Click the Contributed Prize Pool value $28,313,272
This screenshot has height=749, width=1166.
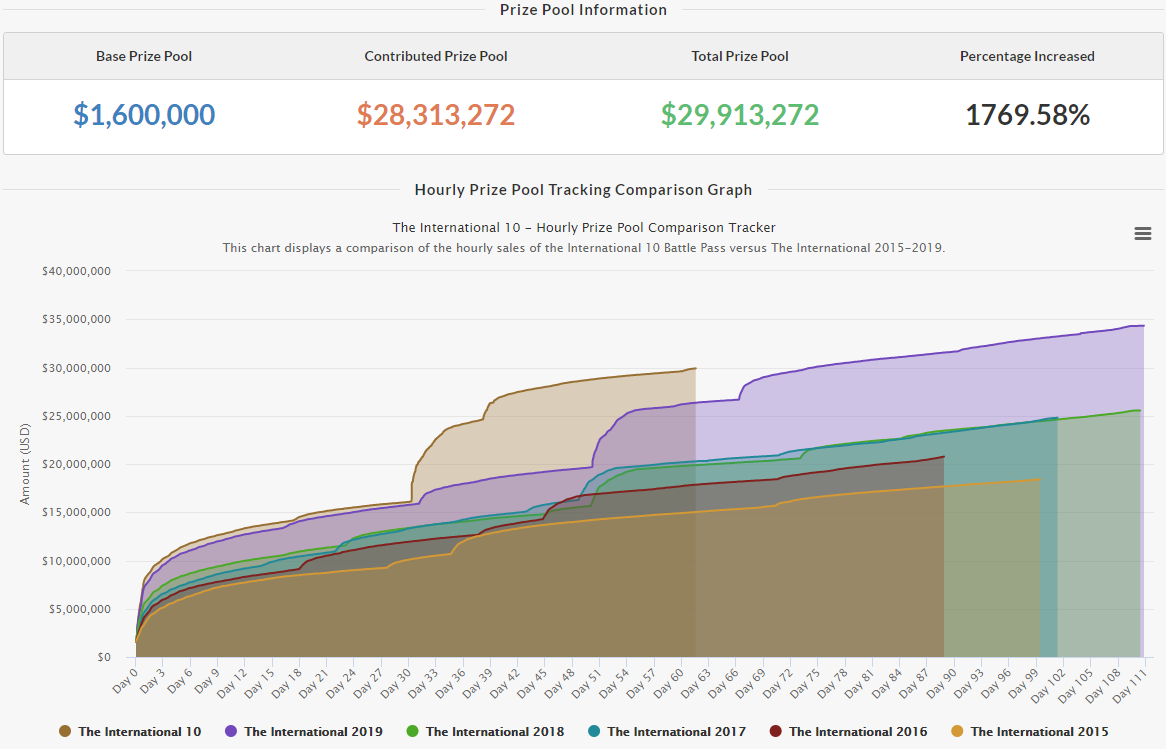point(436,115)
